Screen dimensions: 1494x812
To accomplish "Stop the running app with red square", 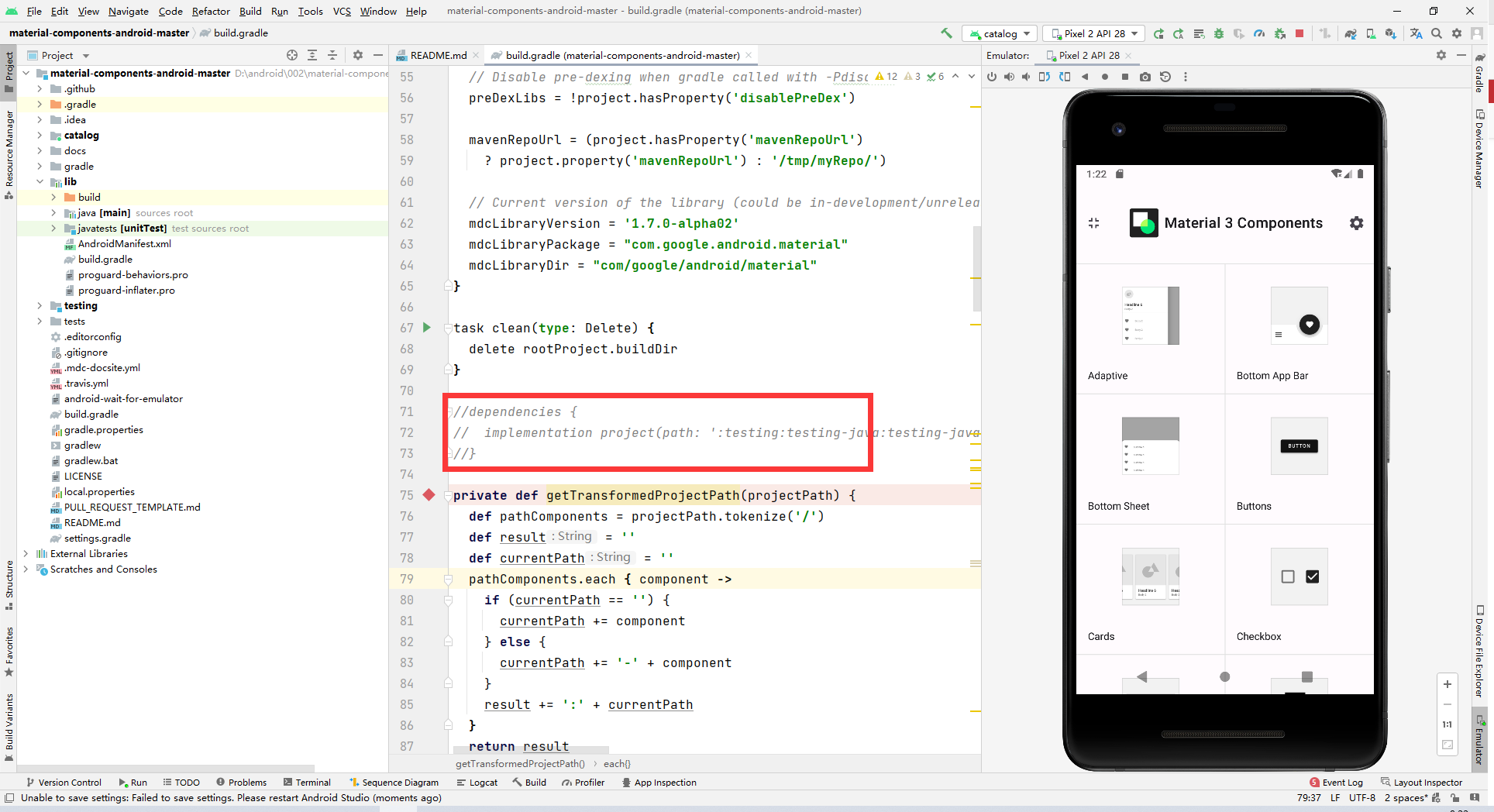I will pos(1300,33).
